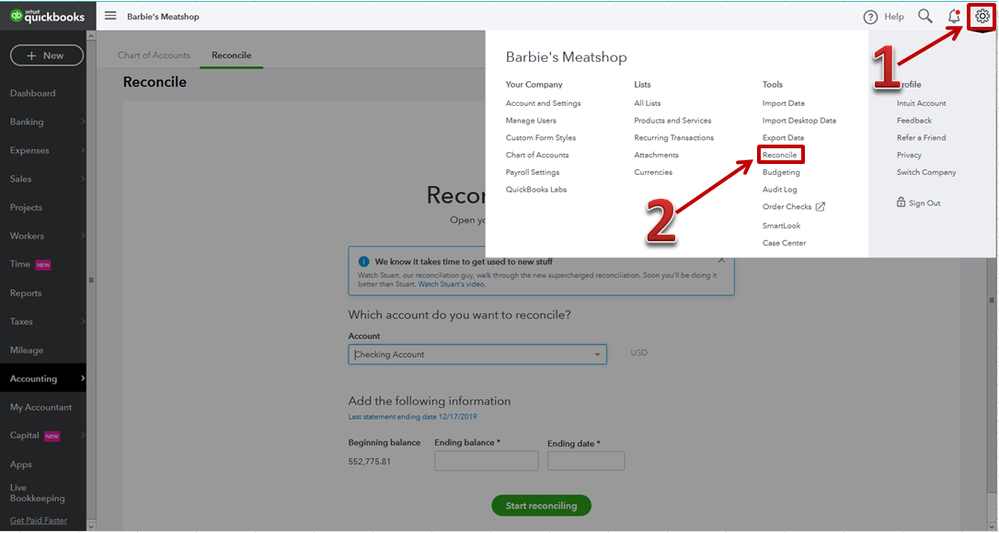Open Intuit Account profile link
The width and height of the screenshot is (999, 533).
(x=921, y=103)
